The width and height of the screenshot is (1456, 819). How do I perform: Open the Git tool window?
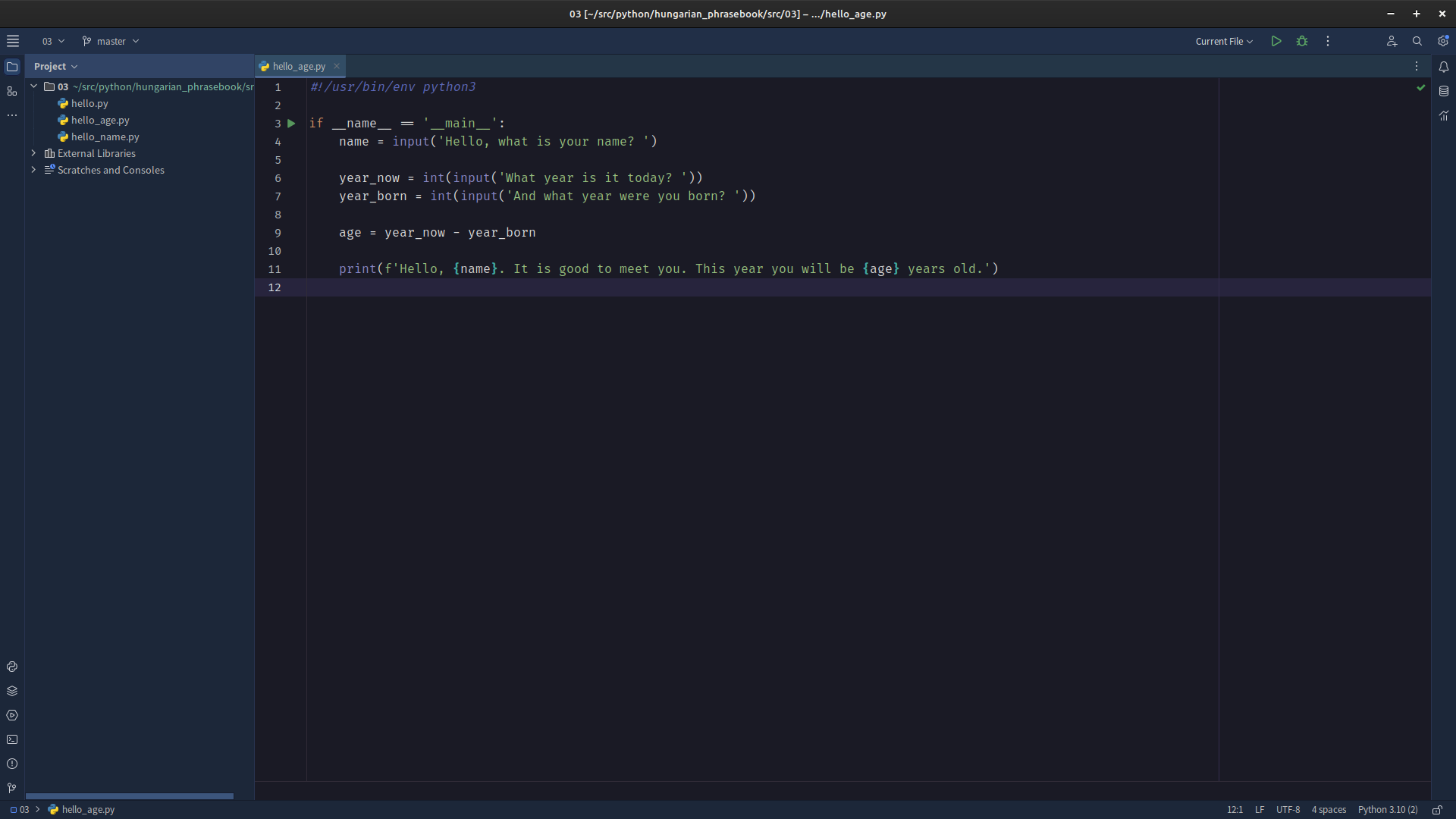point(12,788)
